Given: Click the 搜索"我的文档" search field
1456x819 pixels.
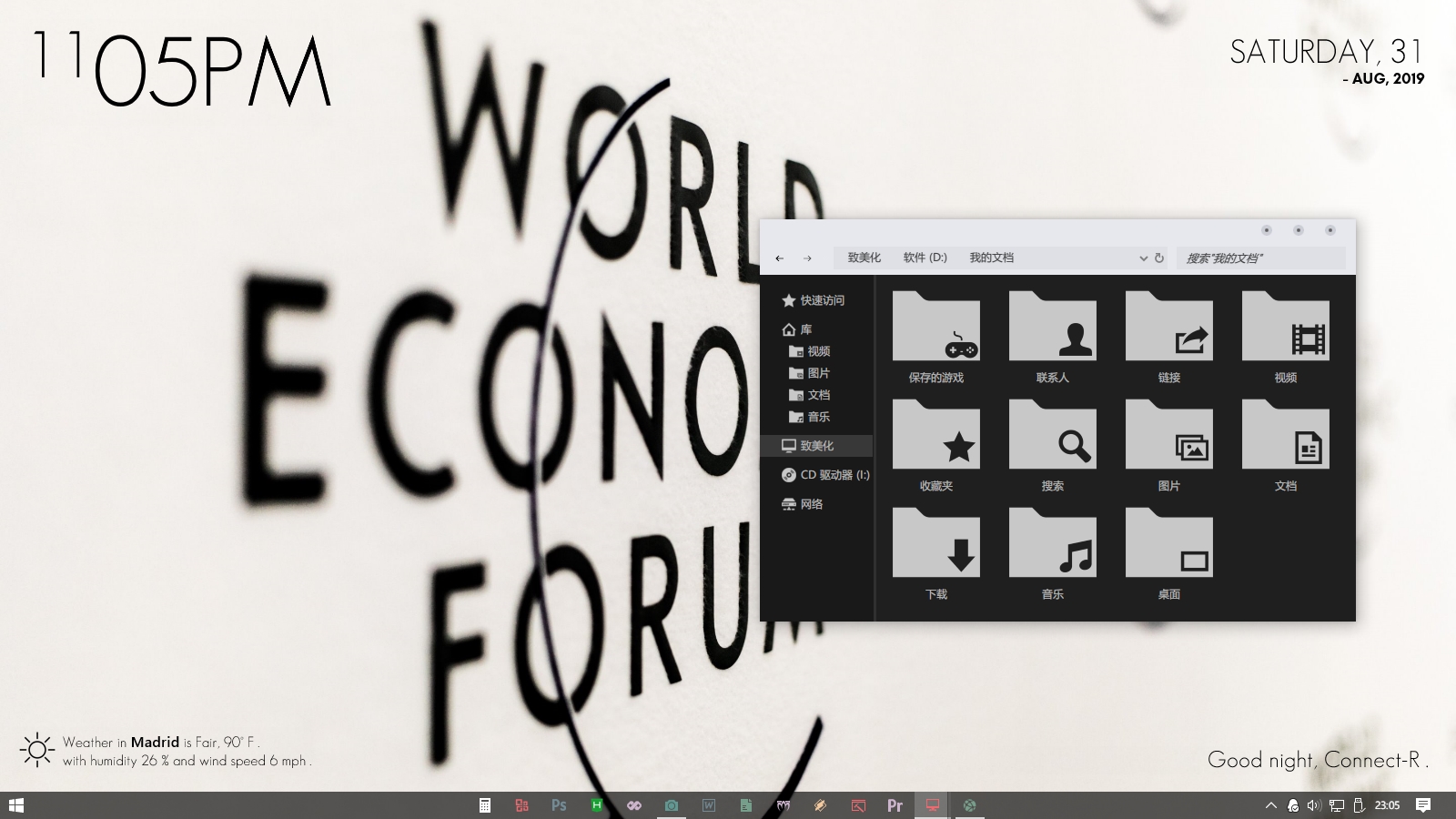Looking at the screenshot, I should [1259, 258].
